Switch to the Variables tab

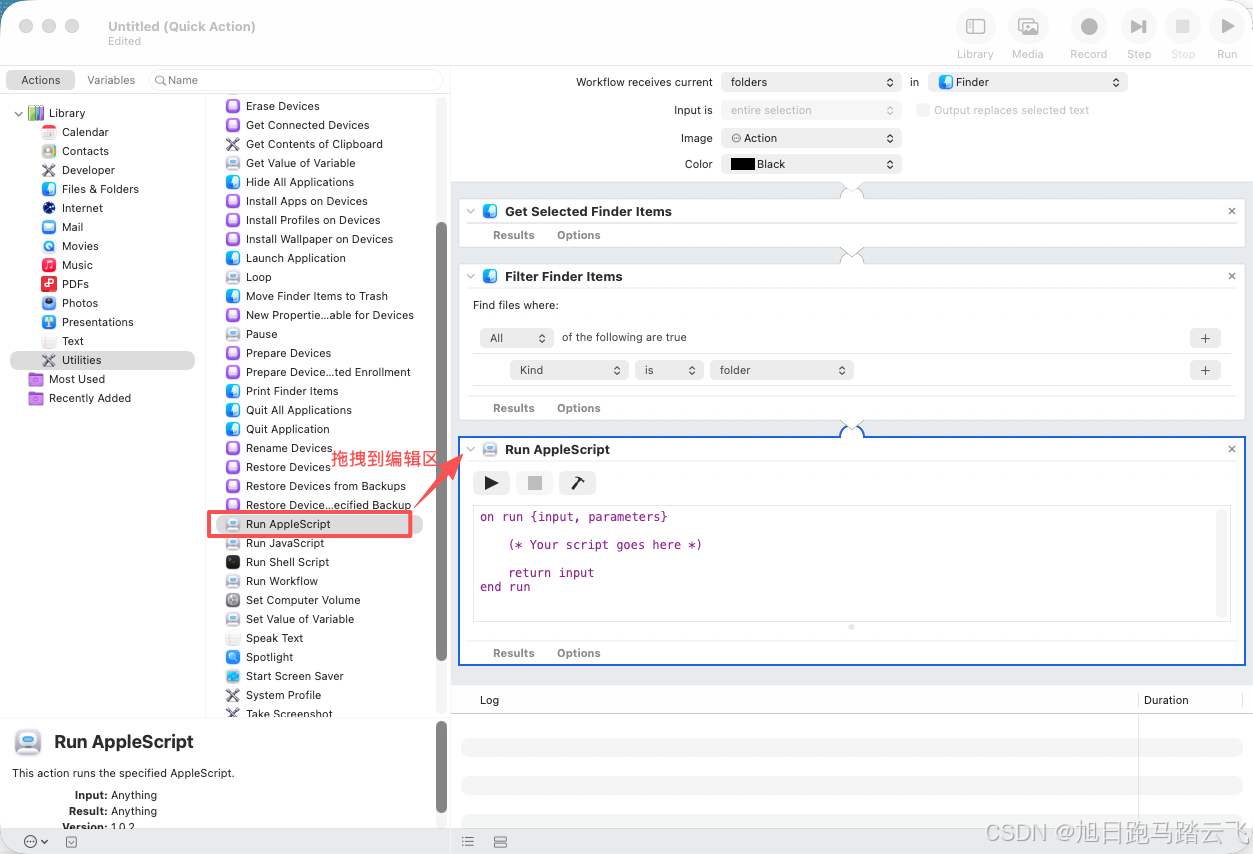111,80
